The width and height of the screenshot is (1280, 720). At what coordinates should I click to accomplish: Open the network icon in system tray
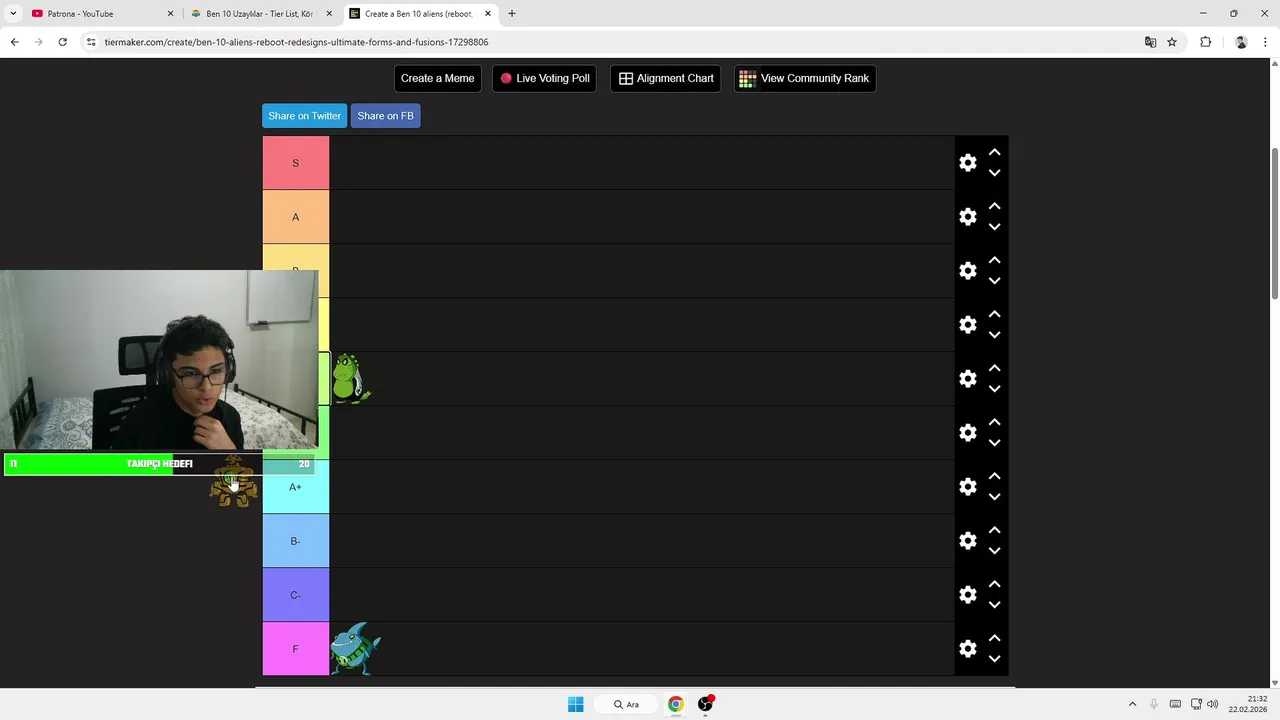point(1196,704)
